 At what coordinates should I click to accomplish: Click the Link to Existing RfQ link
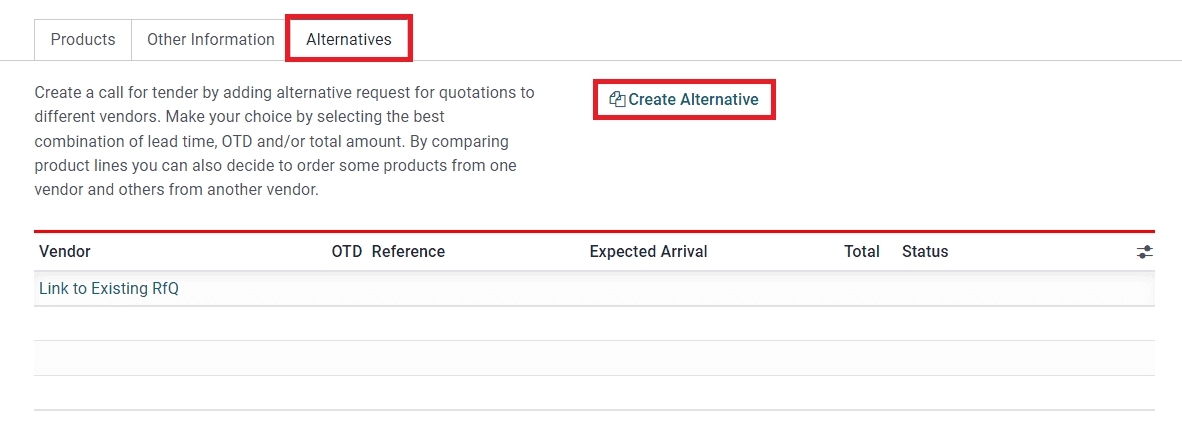[x=109, y=289]
